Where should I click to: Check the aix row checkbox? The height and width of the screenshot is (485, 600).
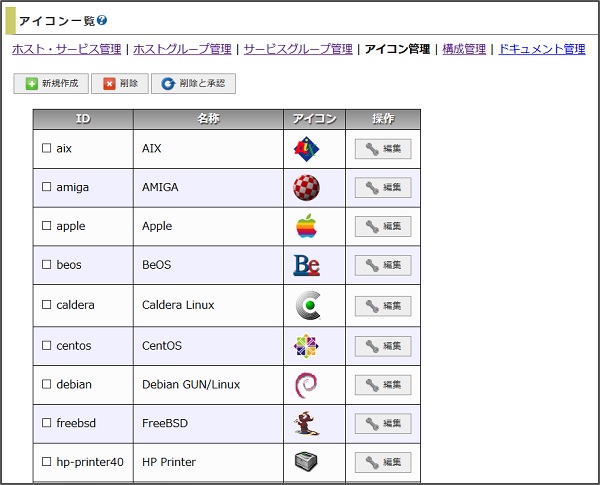[46, 148]
